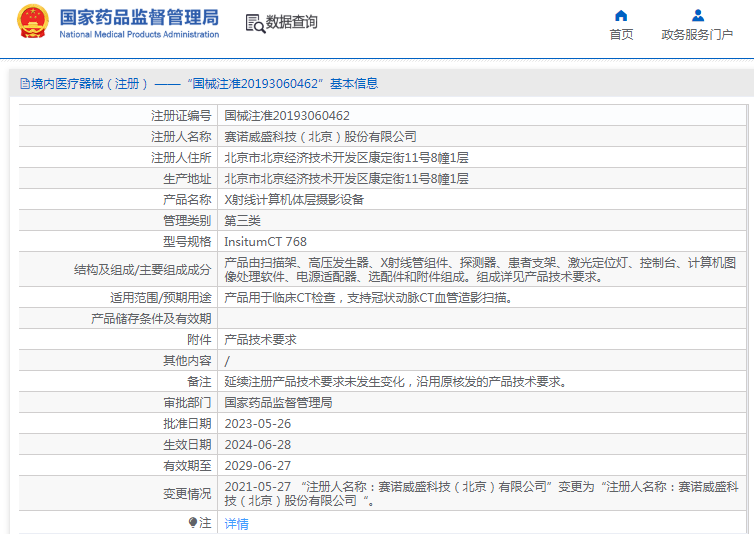
Task: Click the 注册人名称 row label
Action: [x=181, y=137]
